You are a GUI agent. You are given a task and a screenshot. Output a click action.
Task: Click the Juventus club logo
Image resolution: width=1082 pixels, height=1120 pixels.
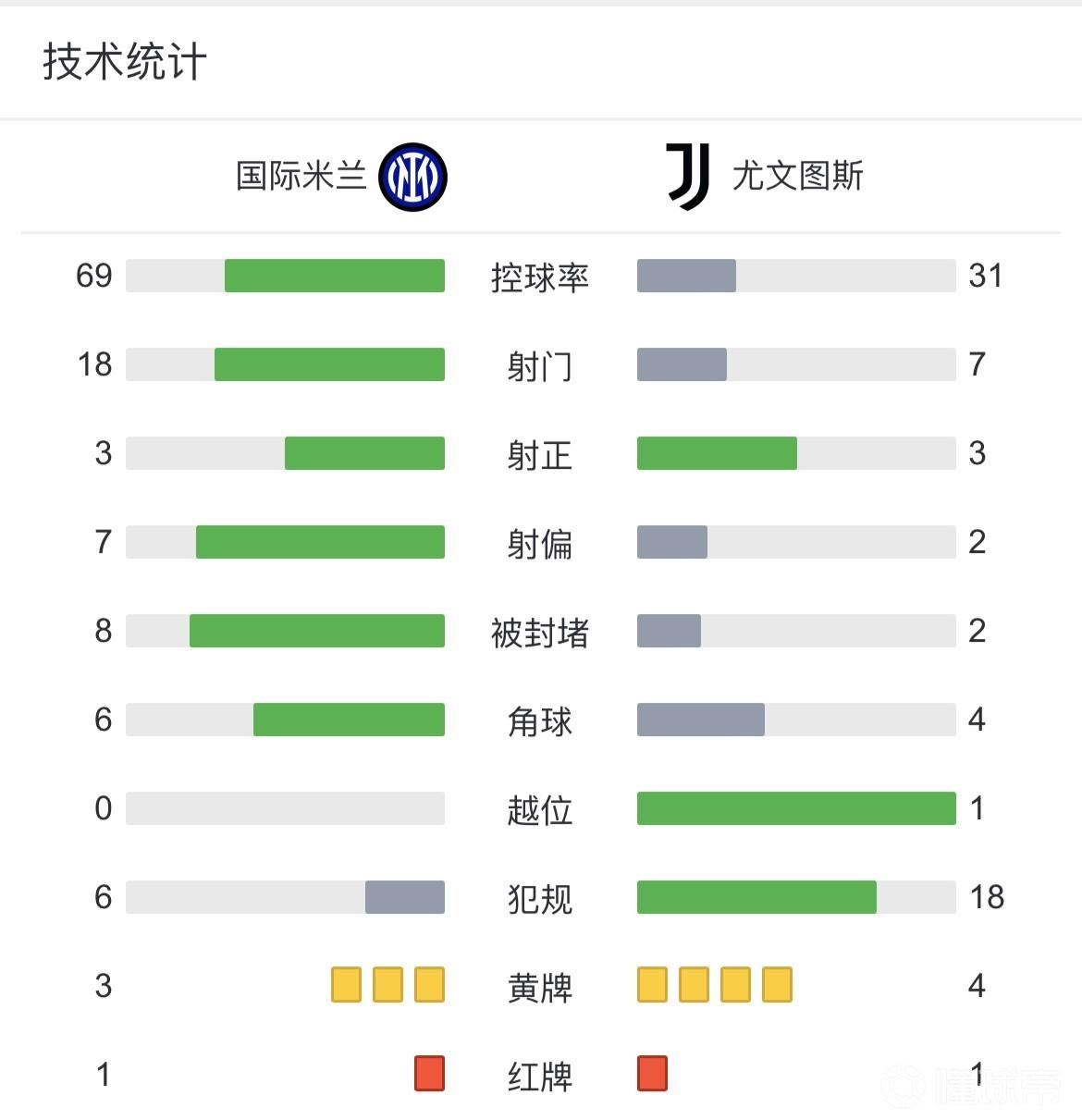coord(688,176)
